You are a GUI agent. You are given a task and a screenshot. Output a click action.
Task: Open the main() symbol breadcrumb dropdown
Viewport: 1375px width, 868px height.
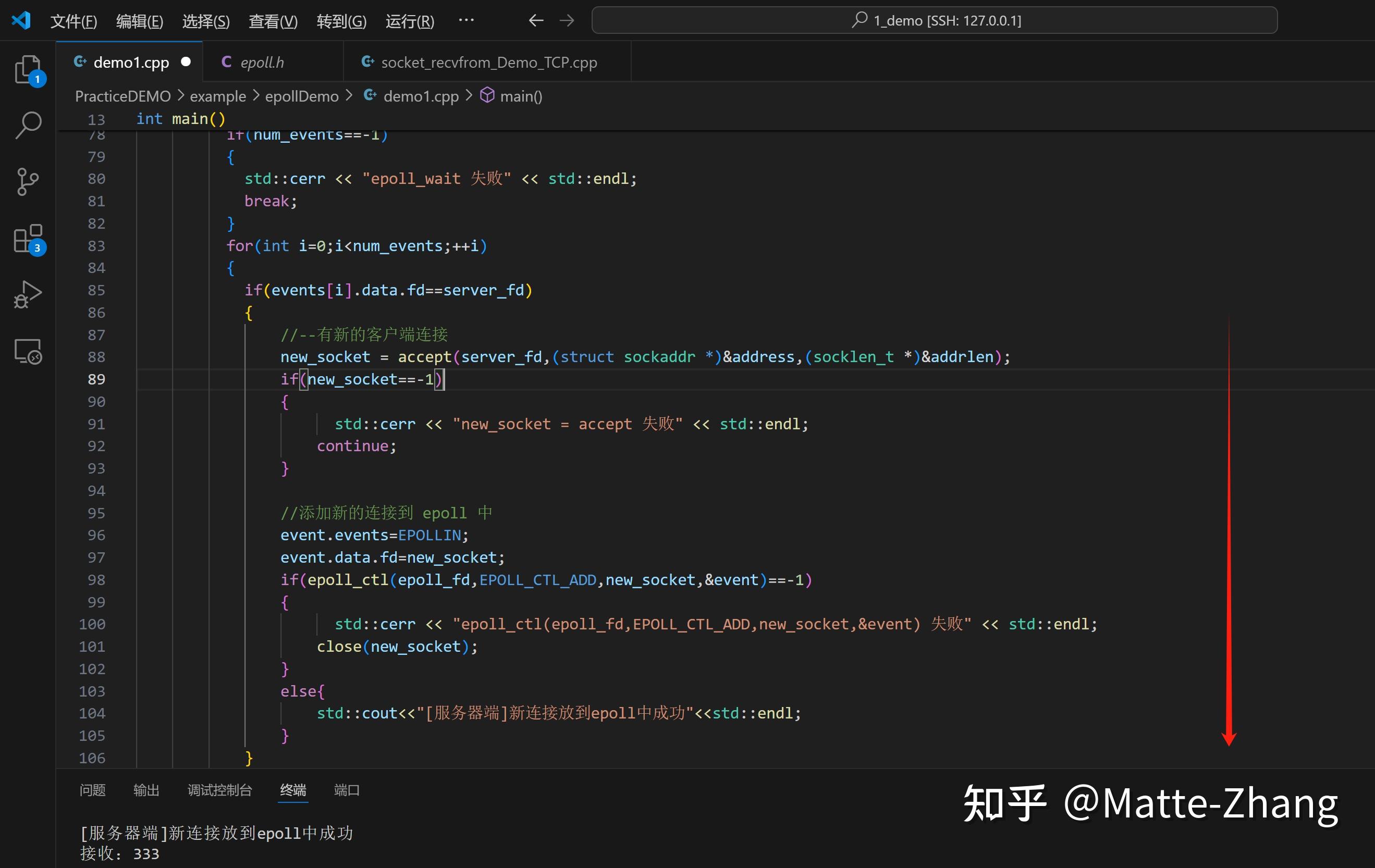pyautogui.click(x=521, y=96)
